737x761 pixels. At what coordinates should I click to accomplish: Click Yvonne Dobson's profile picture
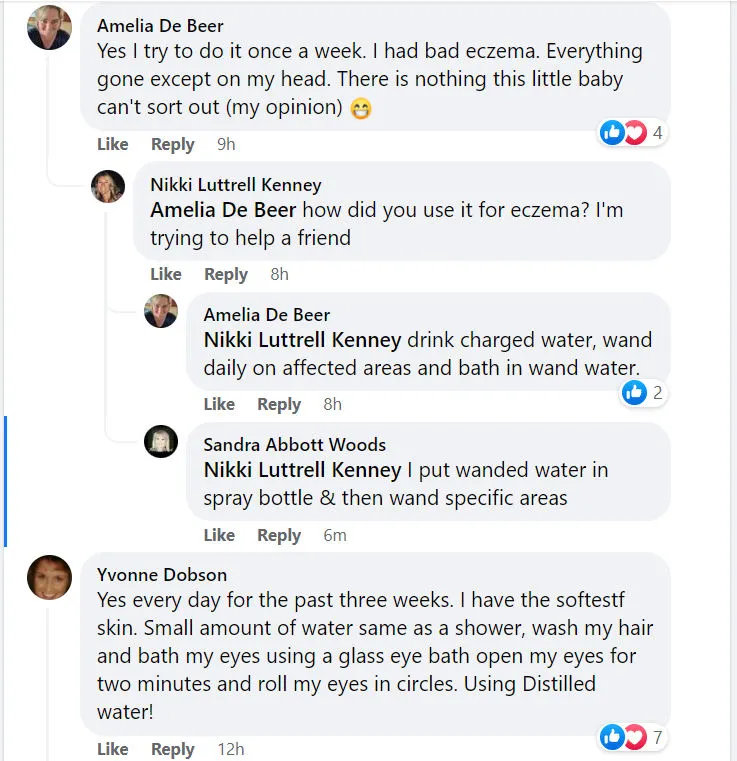[x=49, y=577]
